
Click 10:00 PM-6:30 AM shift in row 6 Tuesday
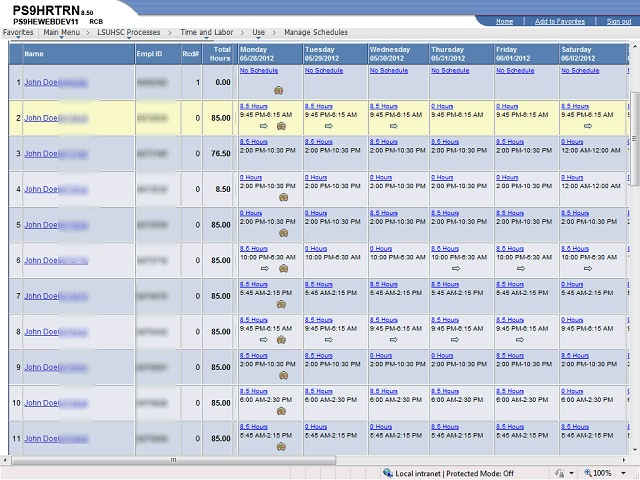click(333, 257)
